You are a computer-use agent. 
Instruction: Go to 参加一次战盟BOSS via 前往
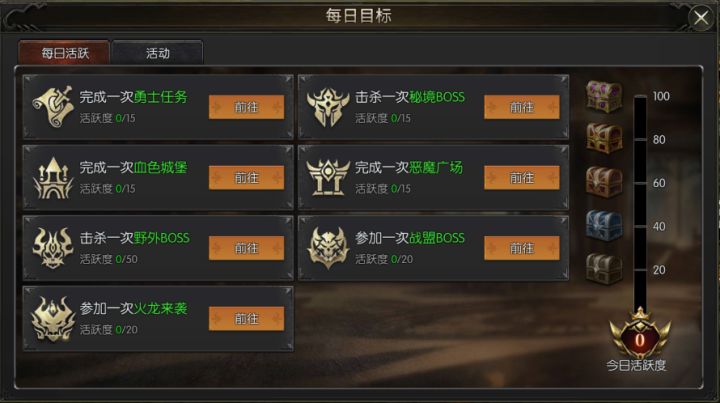(x=522, y=248)
